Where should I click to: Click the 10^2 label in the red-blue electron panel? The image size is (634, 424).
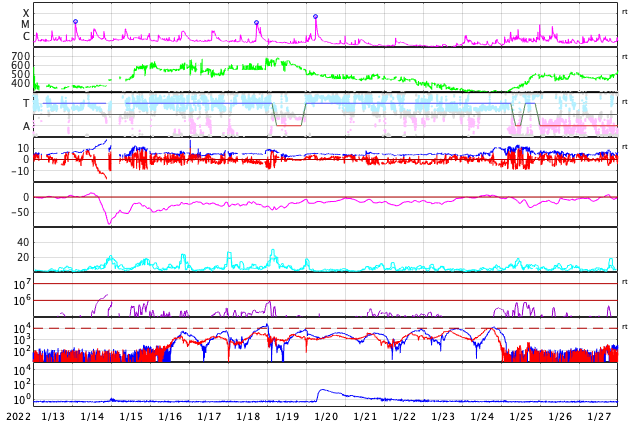(22, 352)
